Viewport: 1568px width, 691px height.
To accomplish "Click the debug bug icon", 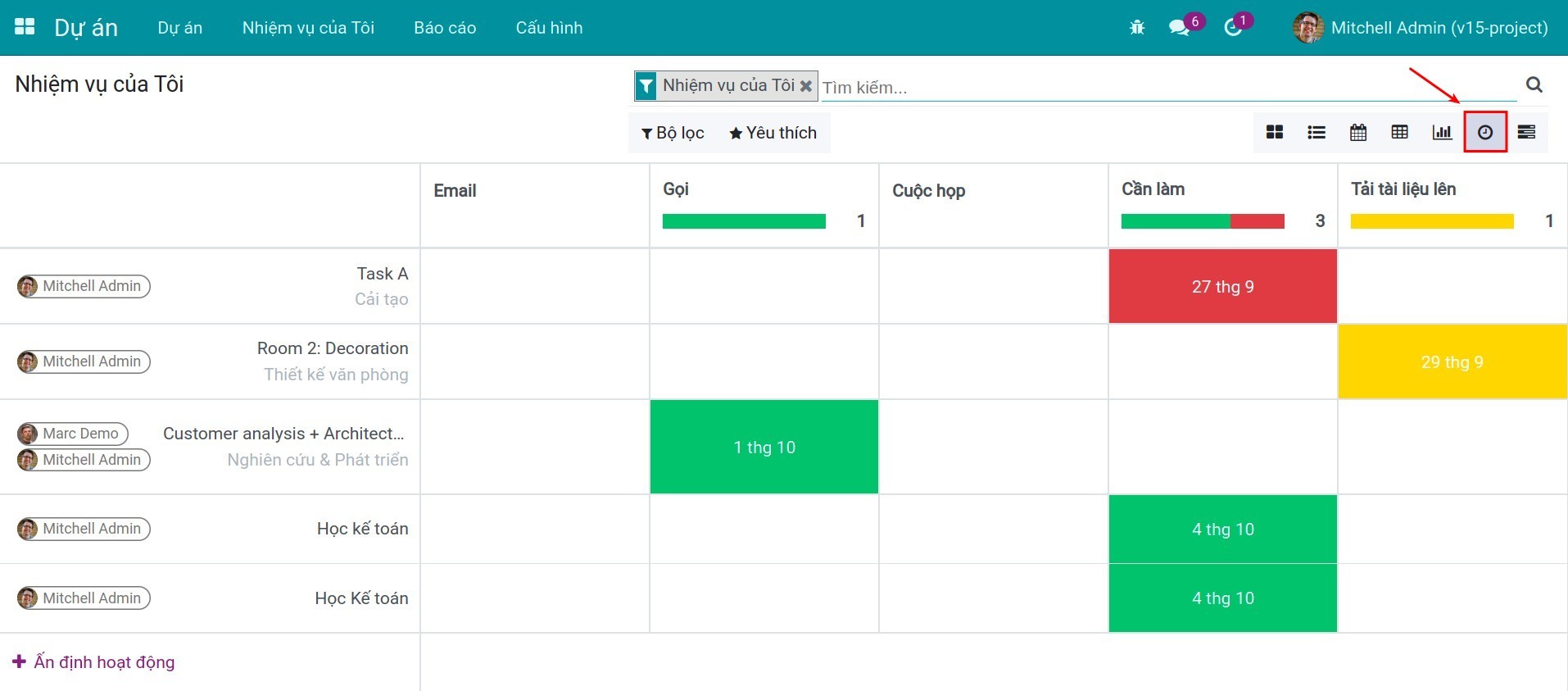I will click(1136, 28).
